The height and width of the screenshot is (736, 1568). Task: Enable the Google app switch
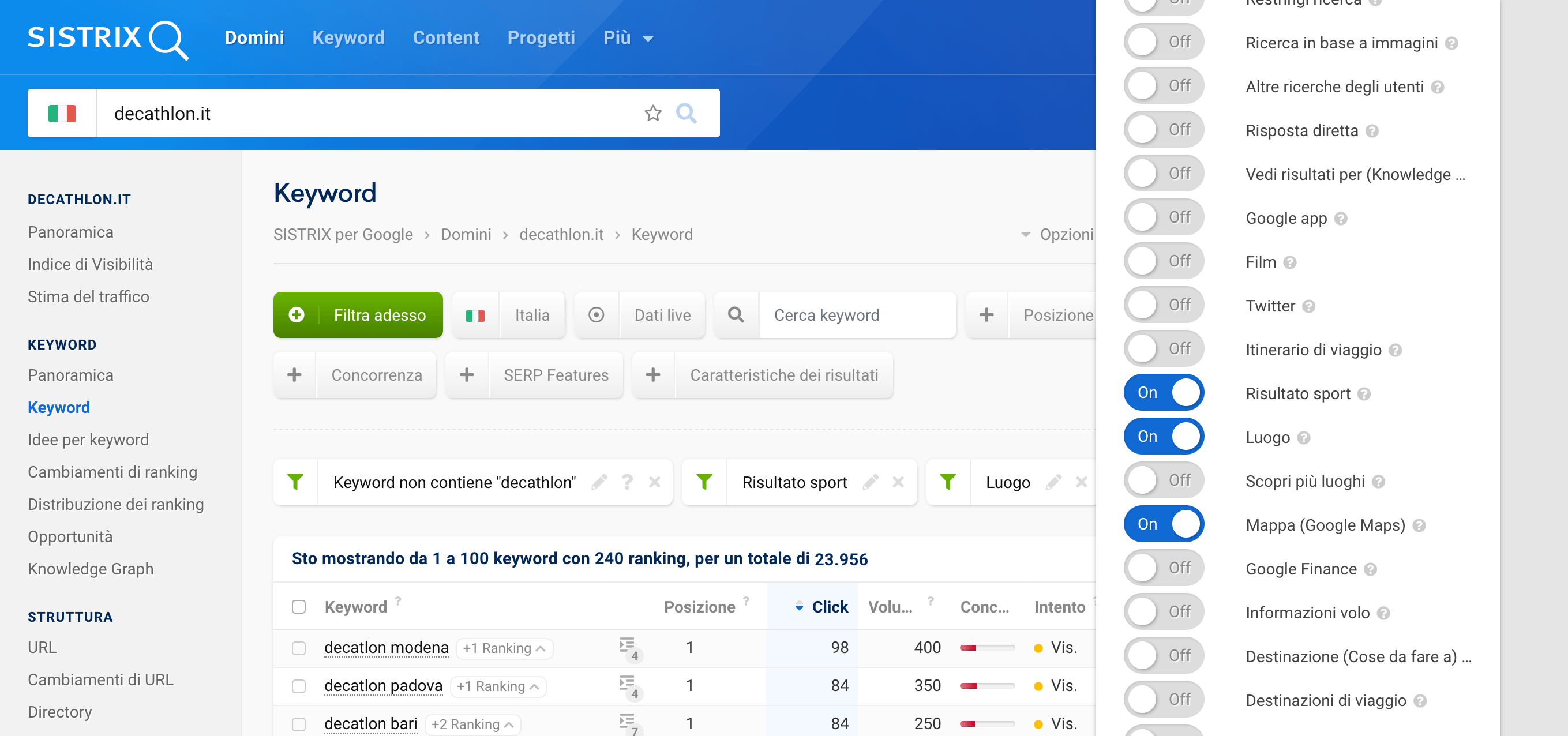[1163, 217]
